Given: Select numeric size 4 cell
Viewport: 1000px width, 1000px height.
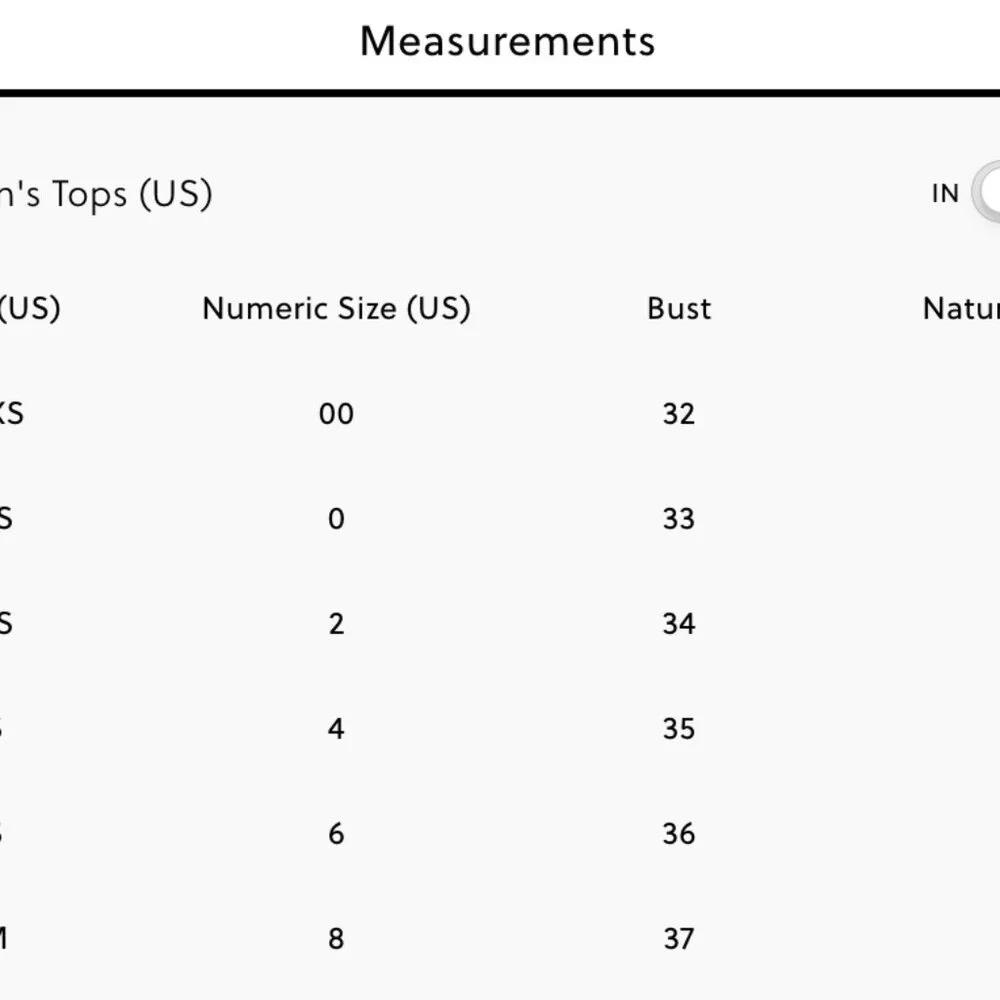Looking at the screenshot, I should pos(336,729).
